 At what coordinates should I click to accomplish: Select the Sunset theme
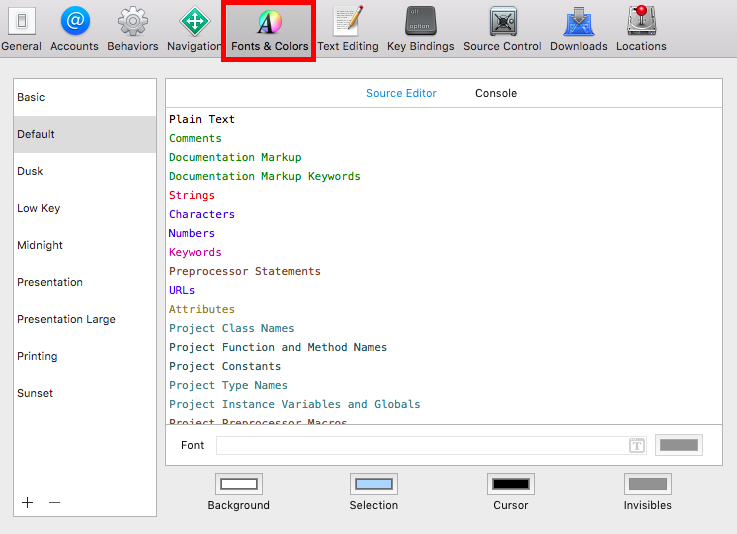tap(85, 393)
